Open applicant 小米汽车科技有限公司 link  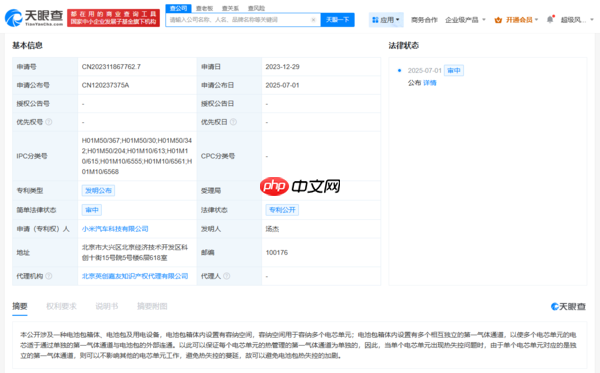(115, 229)
